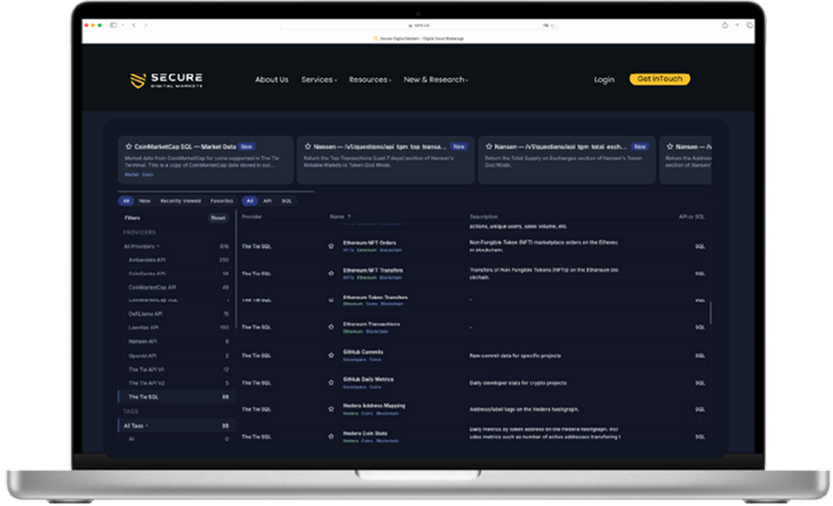Filter by API type pill
This screenshot has height=506, width=833.
[267, 201]
